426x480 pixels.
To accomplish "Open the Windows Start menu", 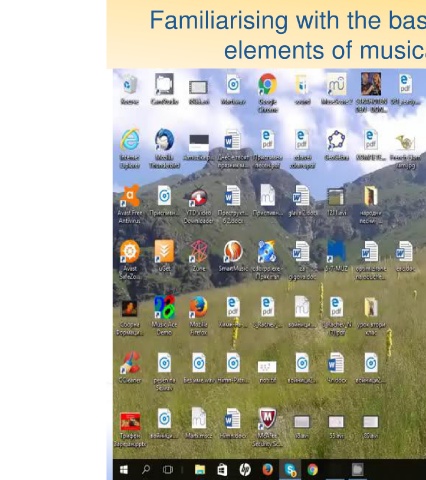I will (x=124, y=469).
